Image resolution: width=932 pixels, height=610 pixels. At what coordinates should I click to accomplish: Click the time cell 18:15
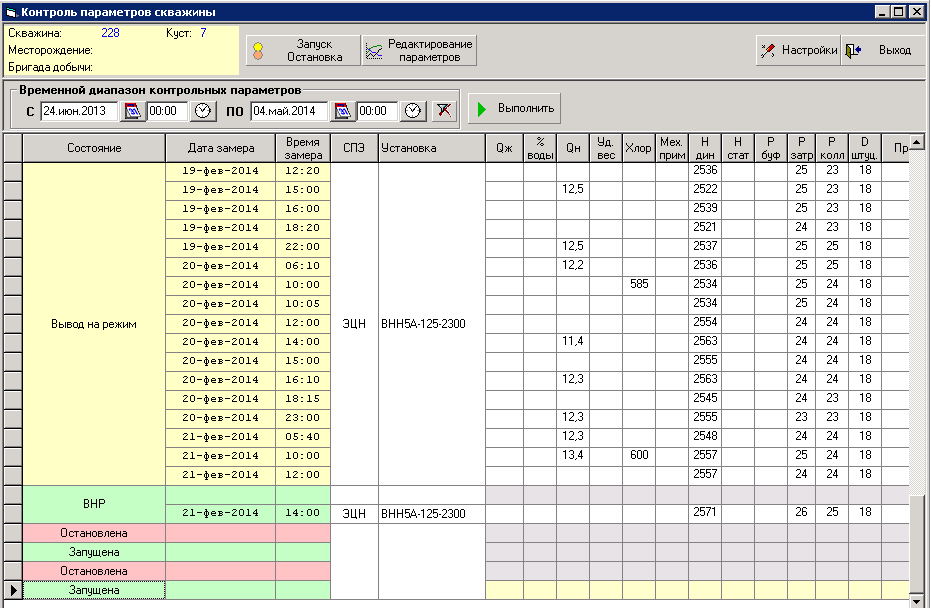pos(303,399)
